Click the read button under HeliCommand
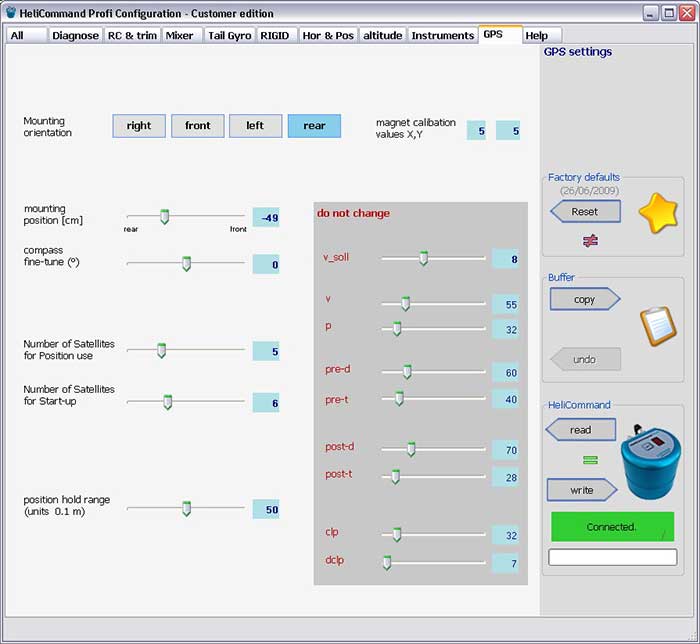The height and width of the screenshot is (644, 700). pos(581,430)
